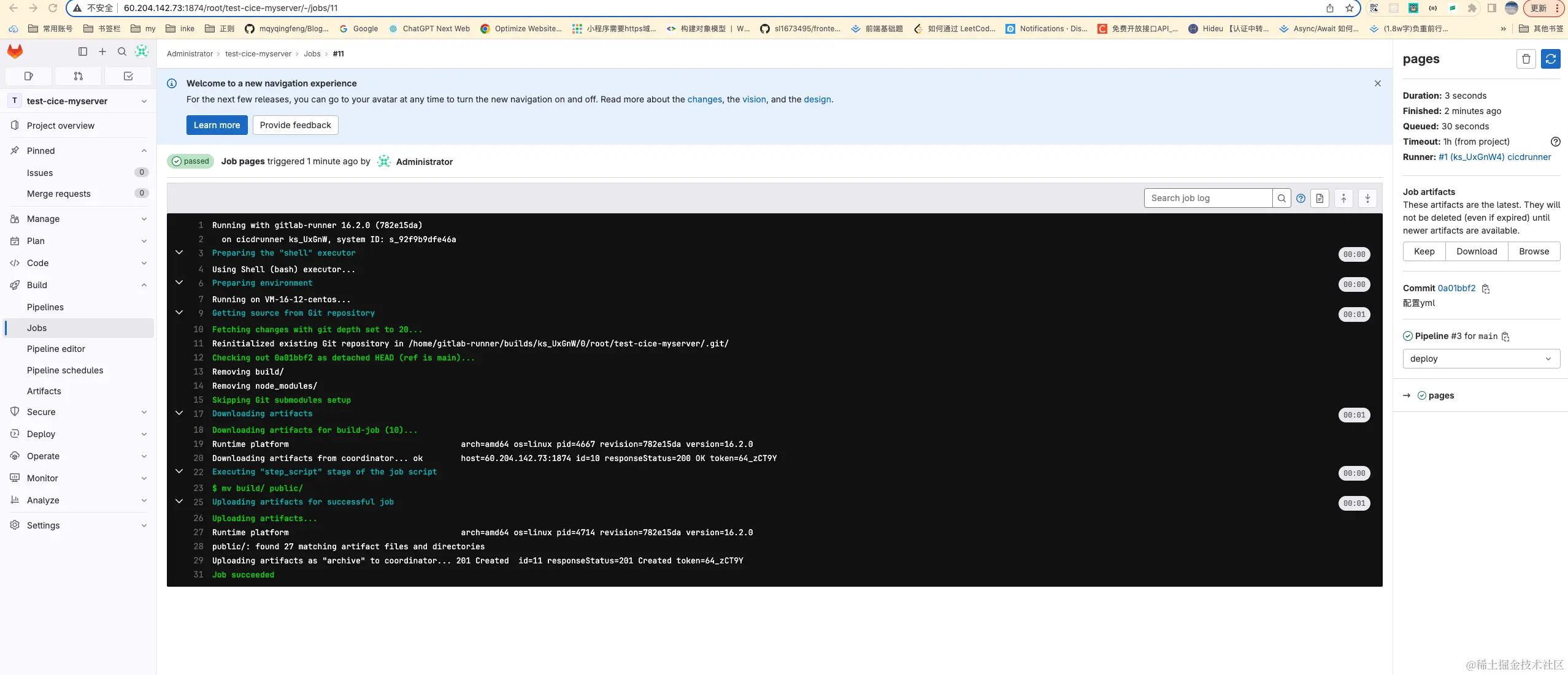Open the search icon in the sidebar
Screen dimensions: 1568x675
[122, 51]
